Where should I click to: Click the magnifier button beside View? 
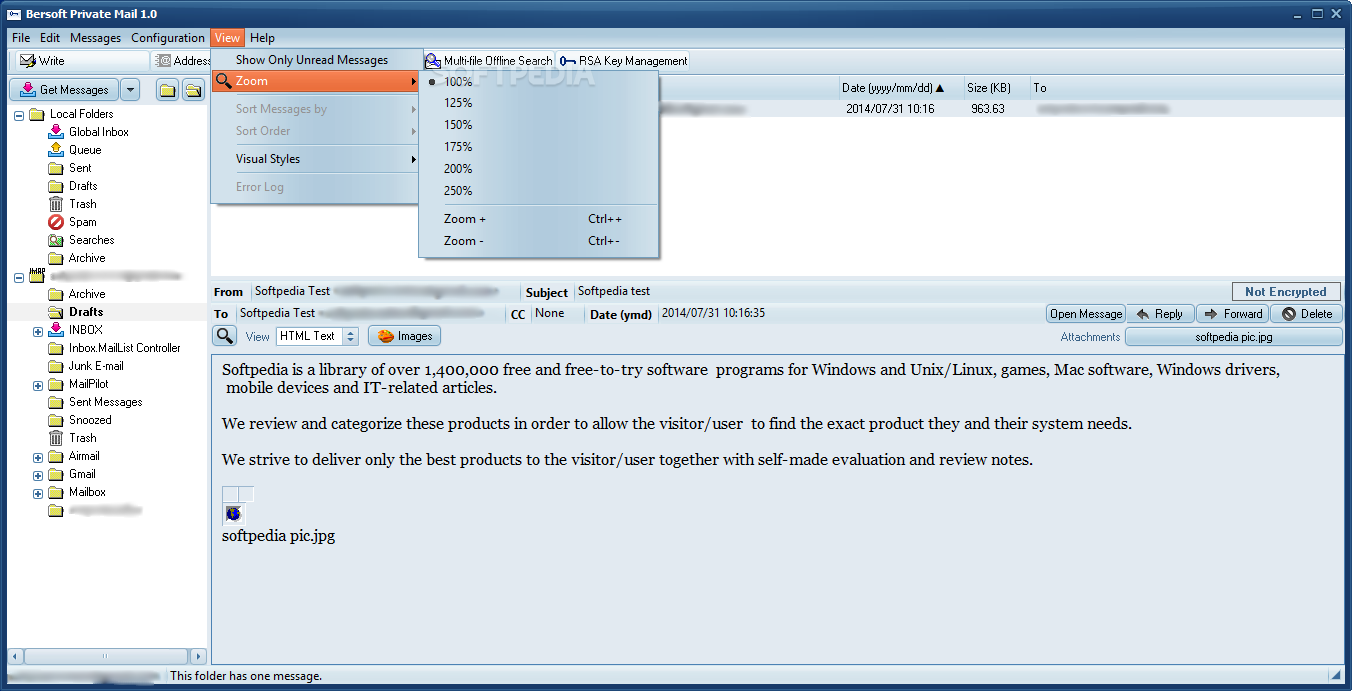click(x=225, y=336)
